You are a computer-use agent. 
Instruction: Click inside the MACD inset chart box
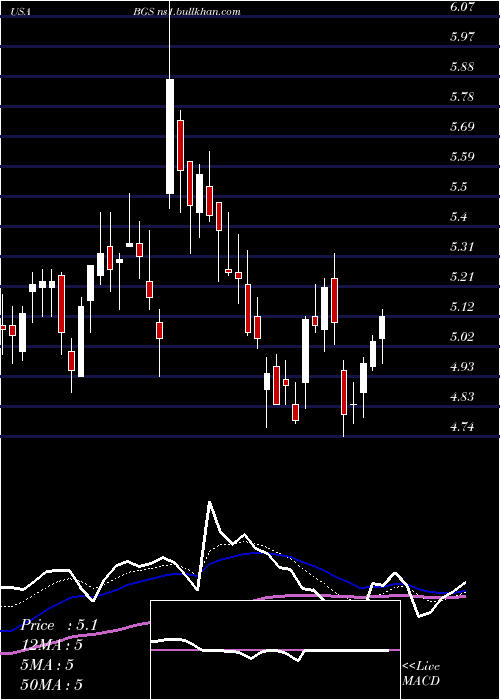(x=275, y=650)
